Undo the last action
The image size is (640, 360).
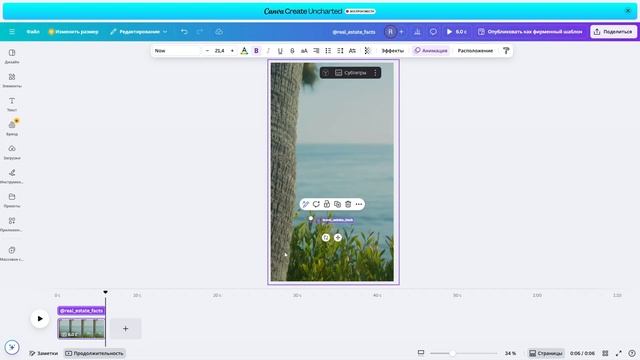pyautogui.click(x=184, y=32)
